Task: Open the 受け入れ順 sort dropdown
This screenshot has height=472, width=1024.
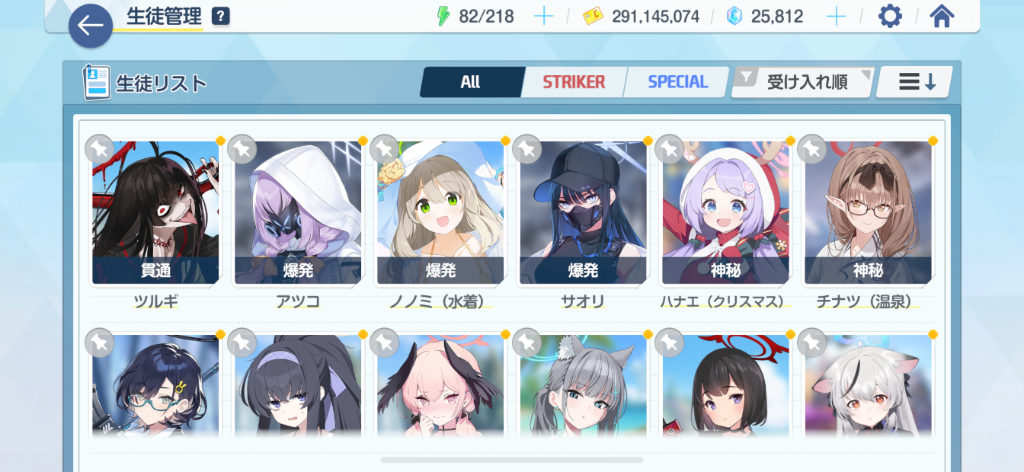Action: point(803,82)
